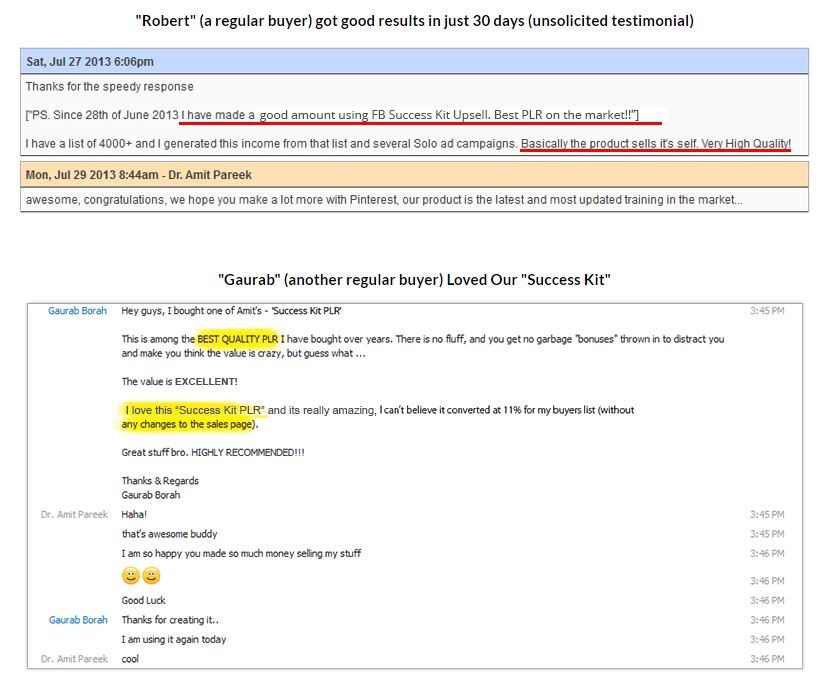Image resolution: width=831 pixels, height=695 pixels.
Task: Click underlined "Basically the product sells it's self"
Action: pos(609,144)
